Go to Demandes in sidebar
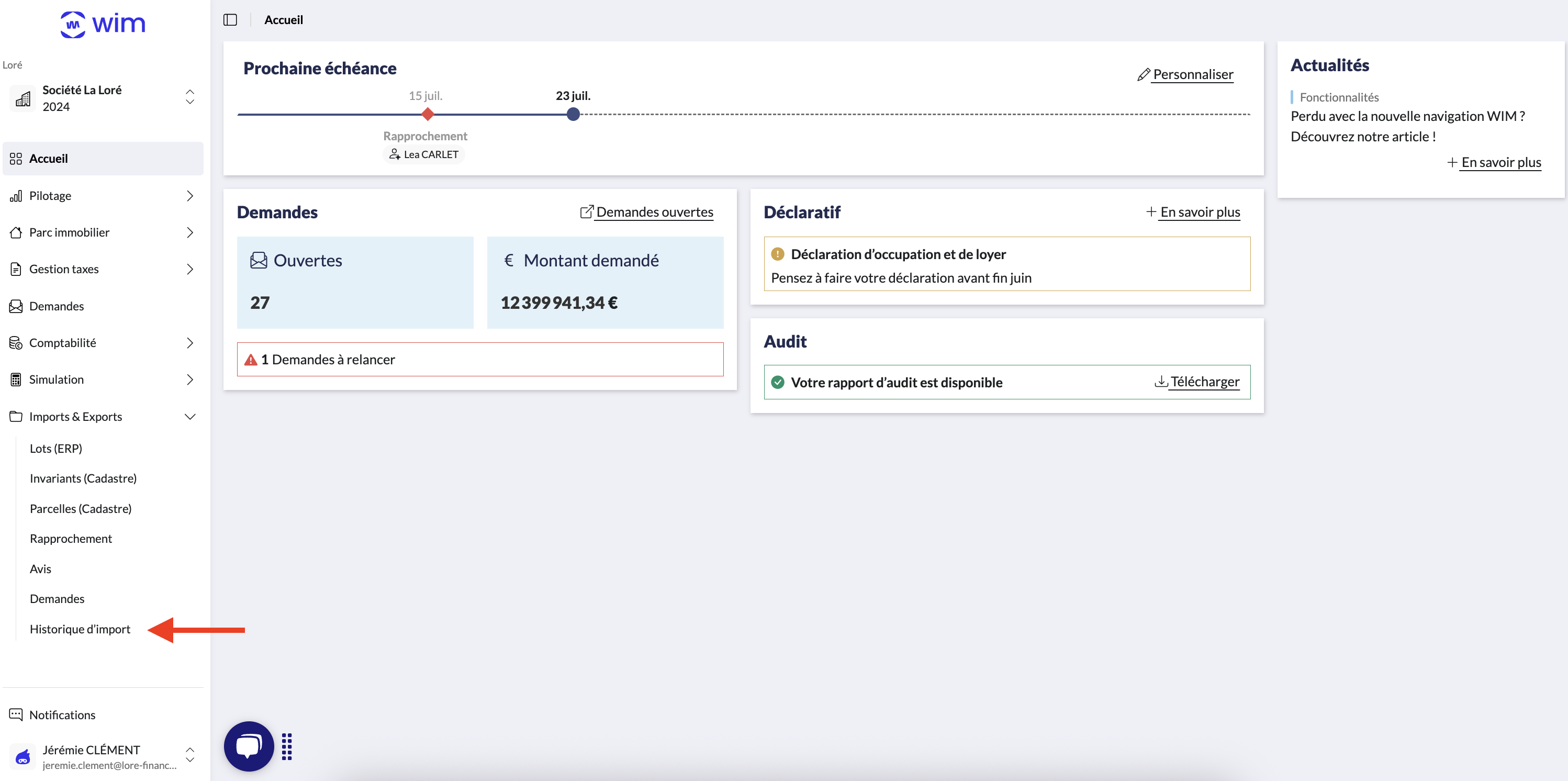The height and width of the screenshot is (781, 1568). [56, 306]
